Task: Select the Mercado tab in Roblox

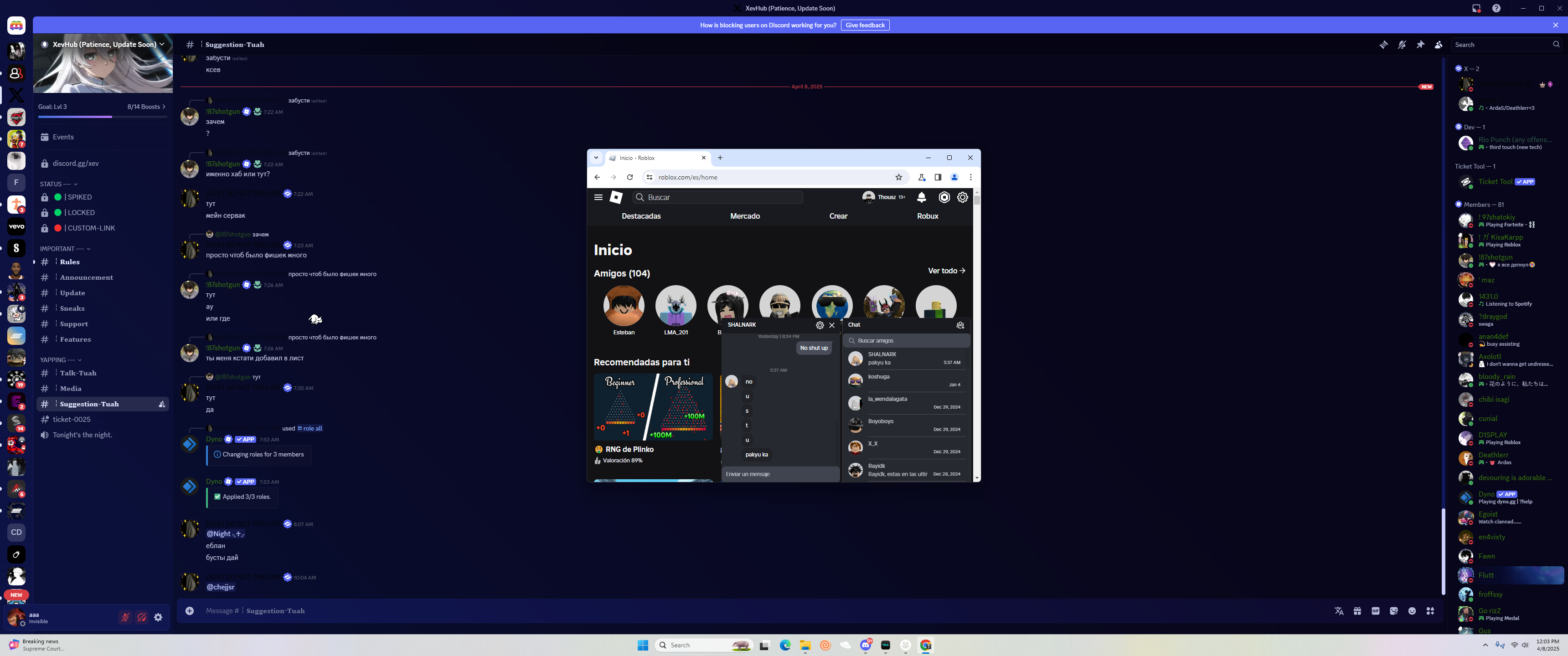Action: click(745, 216)
